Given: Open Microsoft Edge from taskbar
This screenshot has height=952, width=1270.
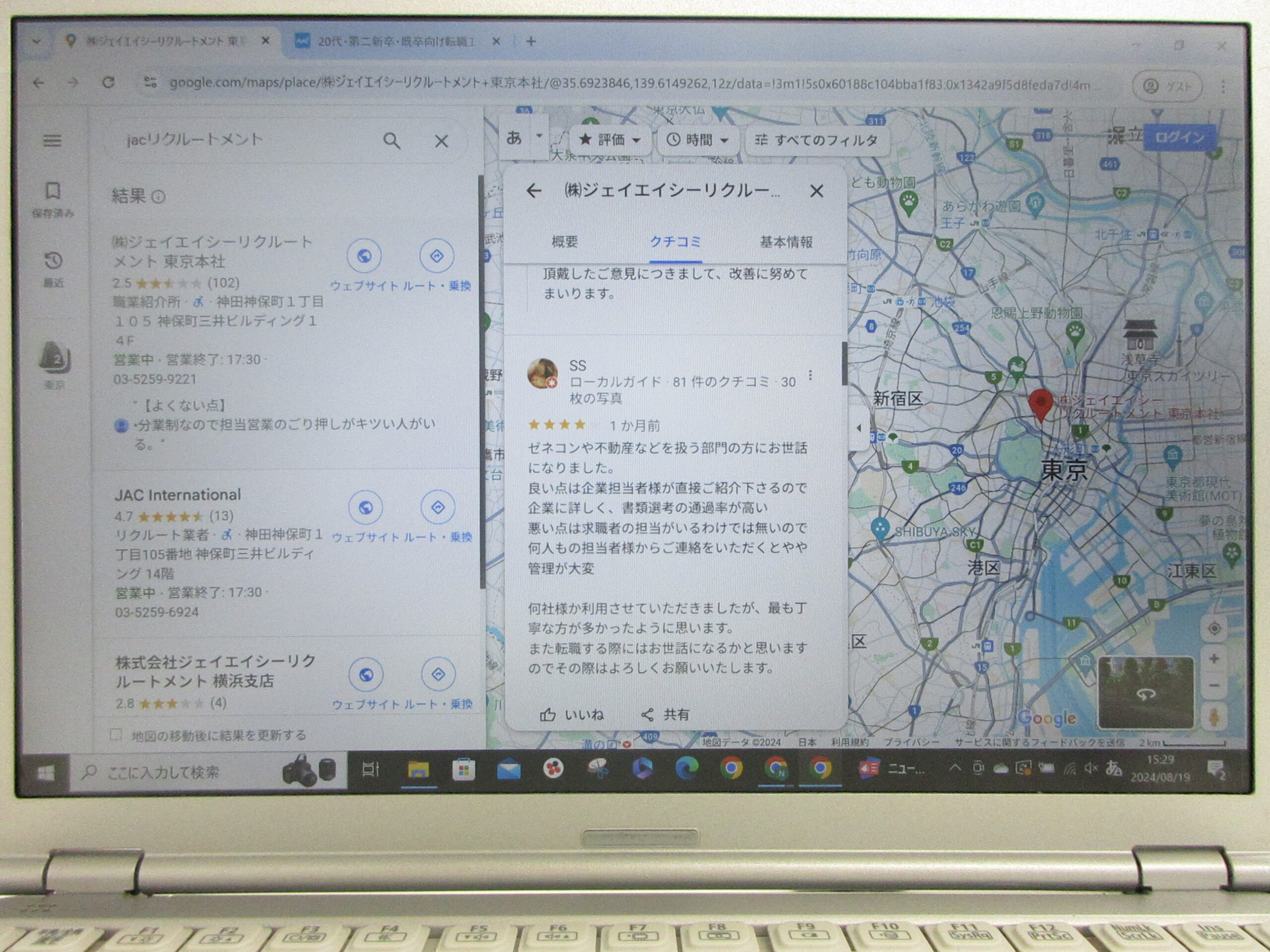Looking at the screenshot, I should point(687,769).
